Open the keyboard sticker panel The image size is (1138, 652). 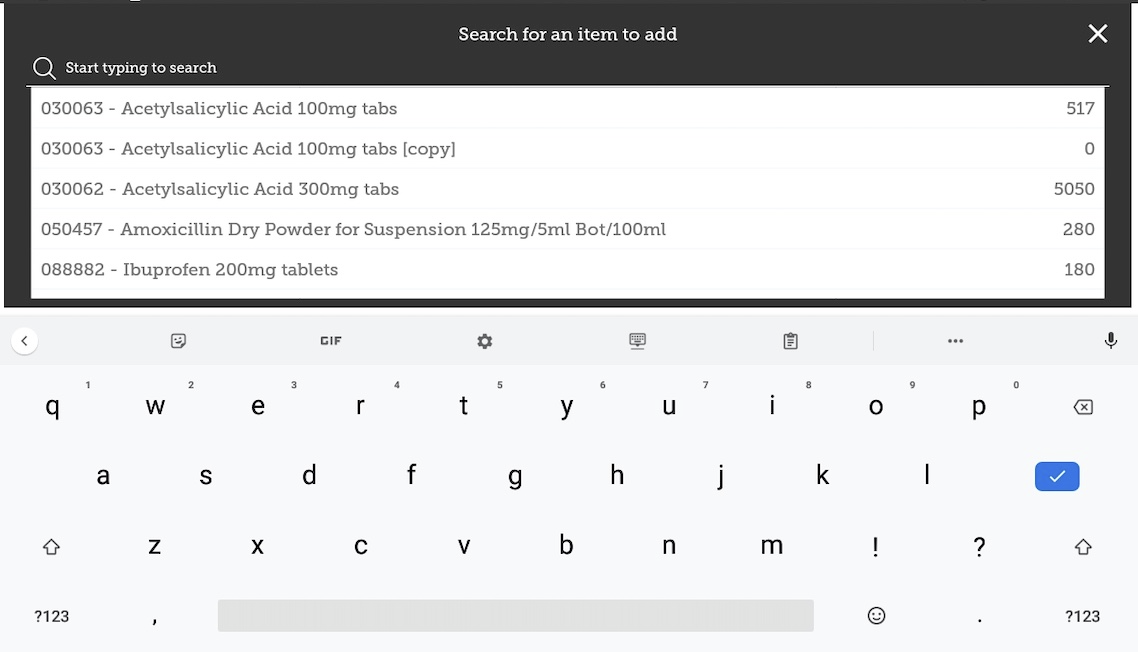[178, 341]
